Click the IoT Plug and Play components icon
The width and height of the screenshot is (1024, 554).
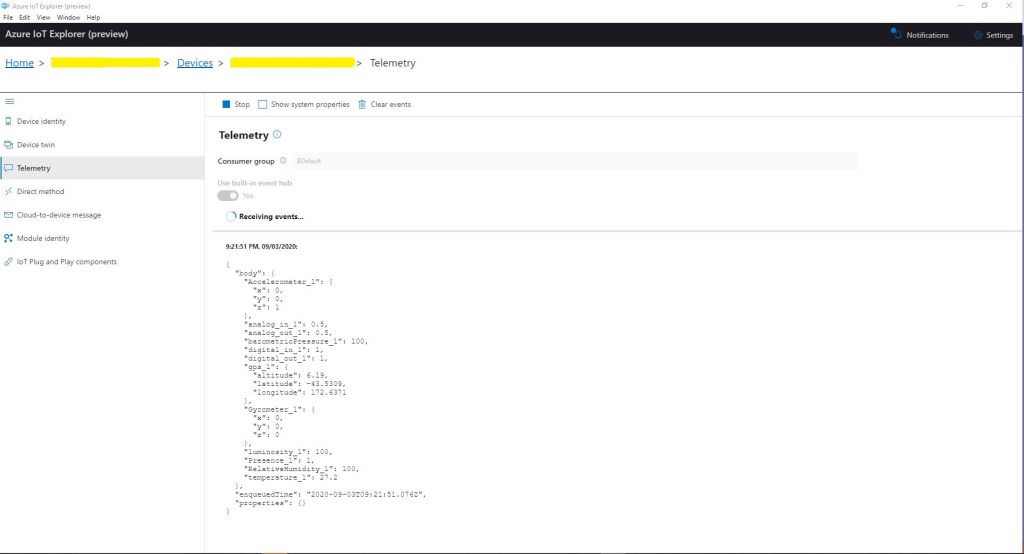point(9,262)
